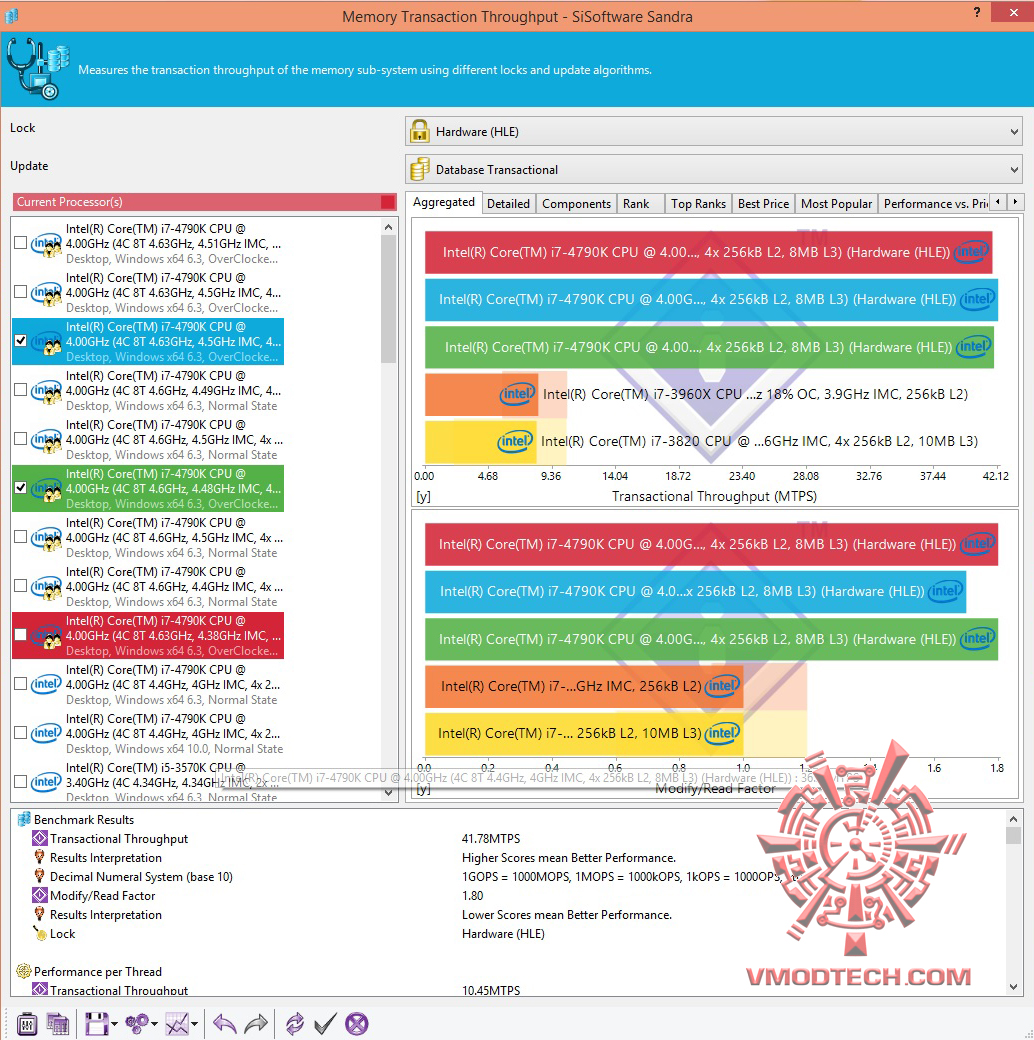Click the chart graph toolbar icon

click(177, 1024)
